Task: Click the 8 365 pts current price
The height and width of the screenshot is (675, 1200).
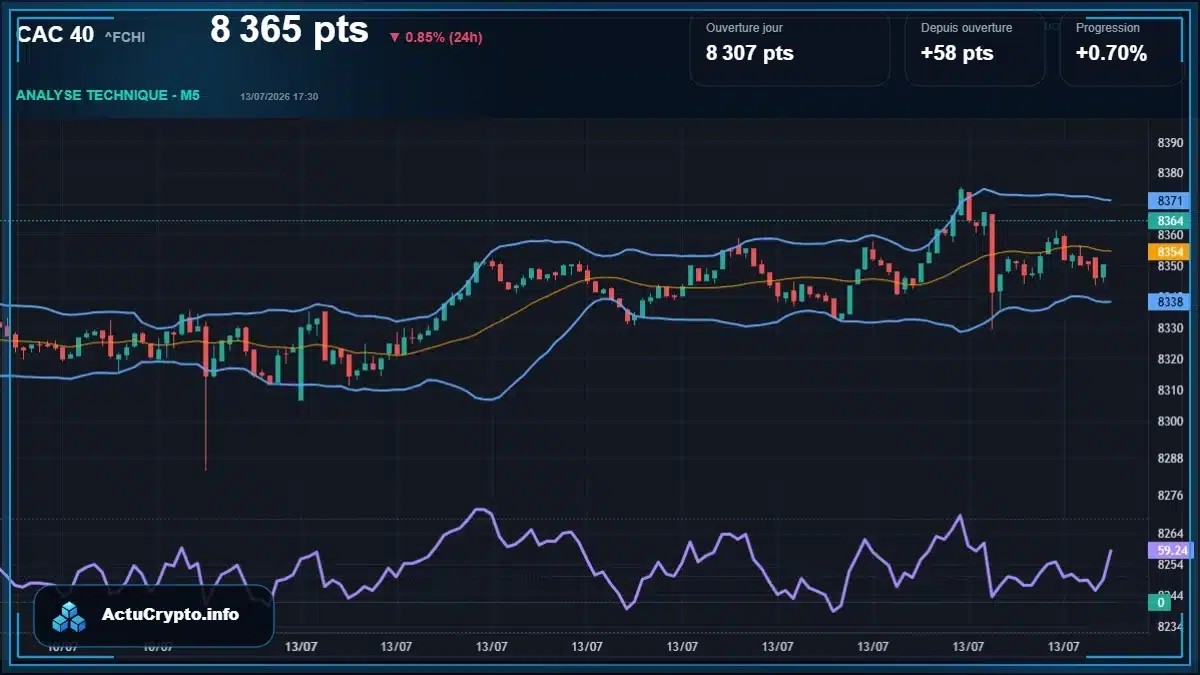Action: click(289, 29)
